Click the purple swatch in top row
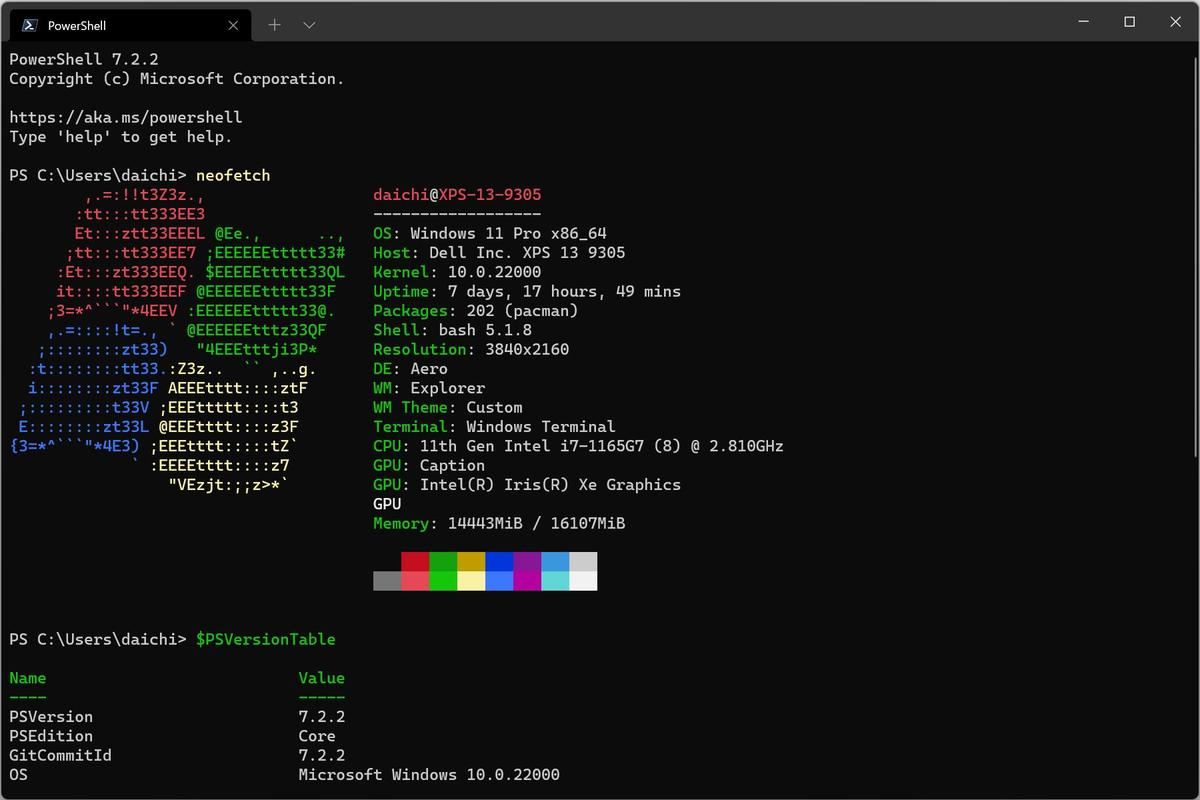The height and width of the screenshot is (800, 1200). (527, 561)
